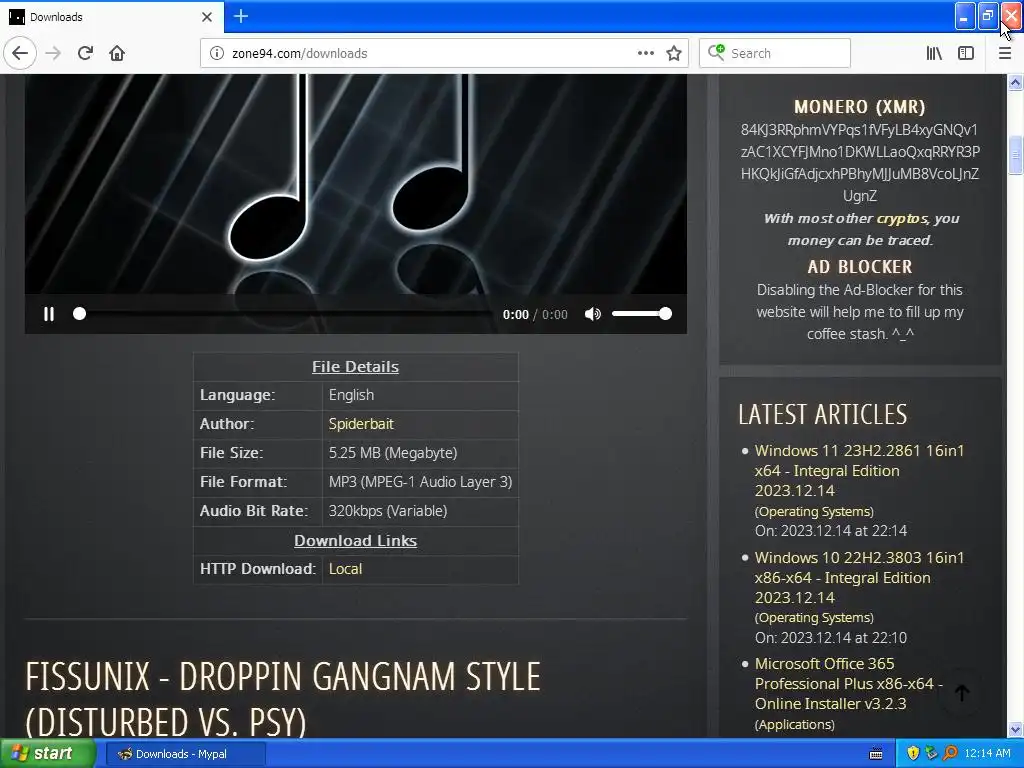1024x768 pixels.
Task: Click the 12:14 AM system clock
Action: pyautogui.click(x=987, y=754)
